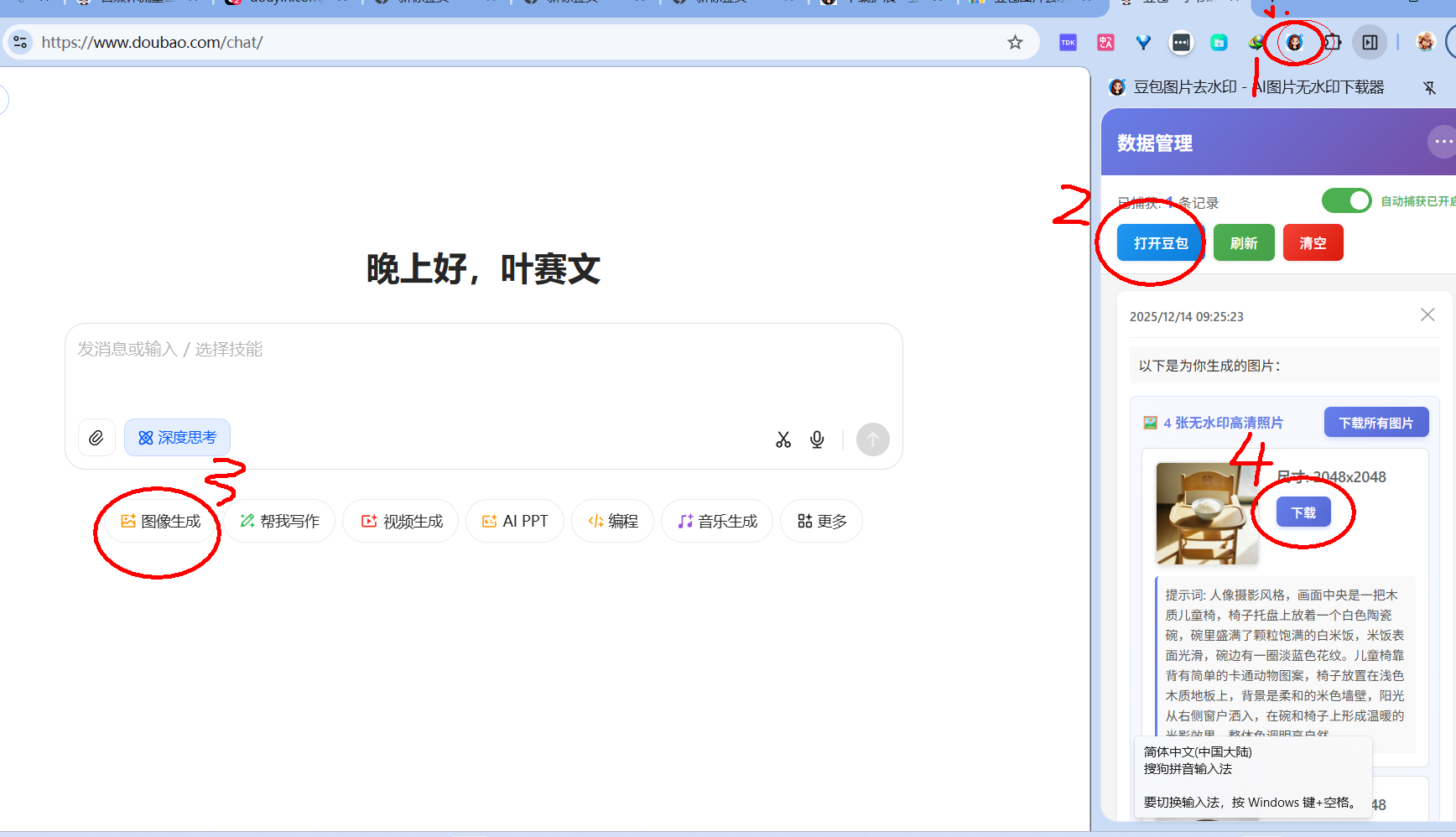The image size is (1456, 837).
Task: Toggle 深度思考 deep thinking mode
Action: coord(177,438)
